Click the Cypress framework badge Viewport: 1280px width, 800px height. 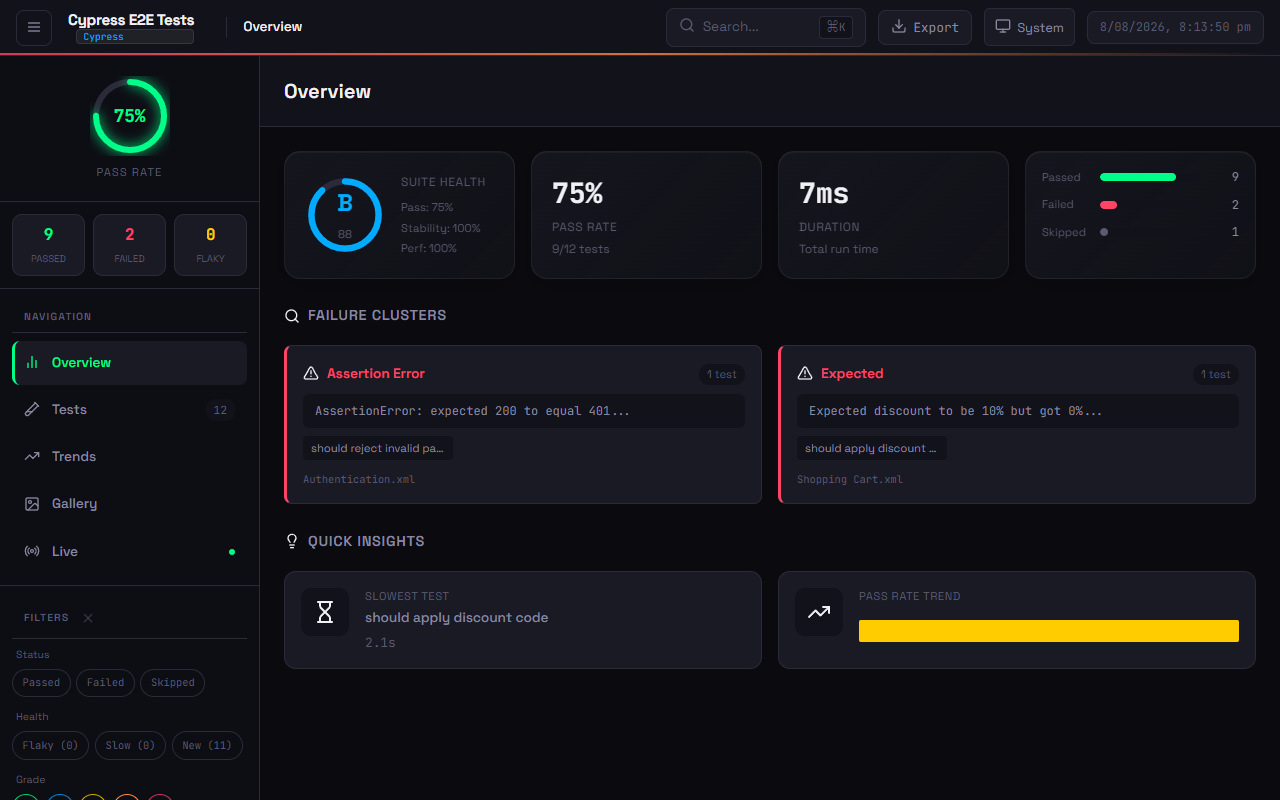pyautogui.click(x=135, y=37)
